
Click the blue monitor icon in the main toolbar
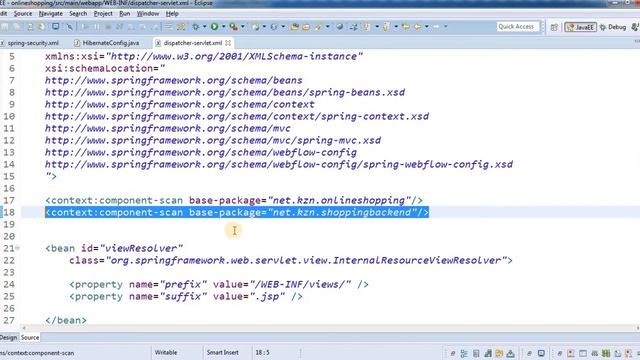pos(55,27)
